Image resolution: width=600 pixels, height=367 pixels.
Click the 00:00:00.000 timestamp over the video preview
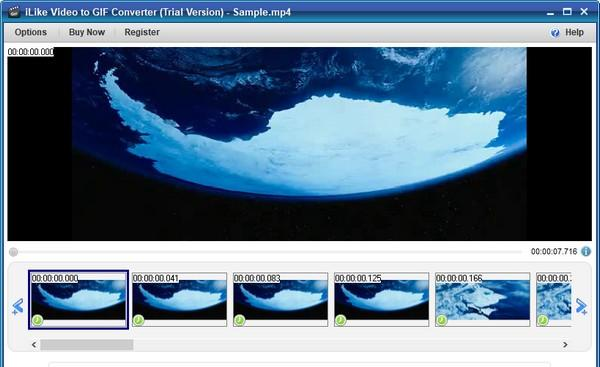[x=31, y=52]
